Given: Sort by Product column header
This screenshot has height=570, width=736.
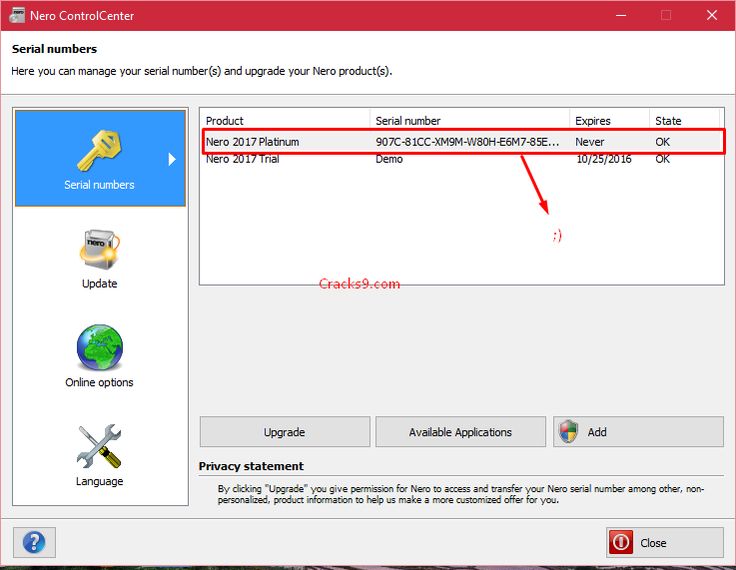Looking at the screenshot, I should tap(285, 121).
